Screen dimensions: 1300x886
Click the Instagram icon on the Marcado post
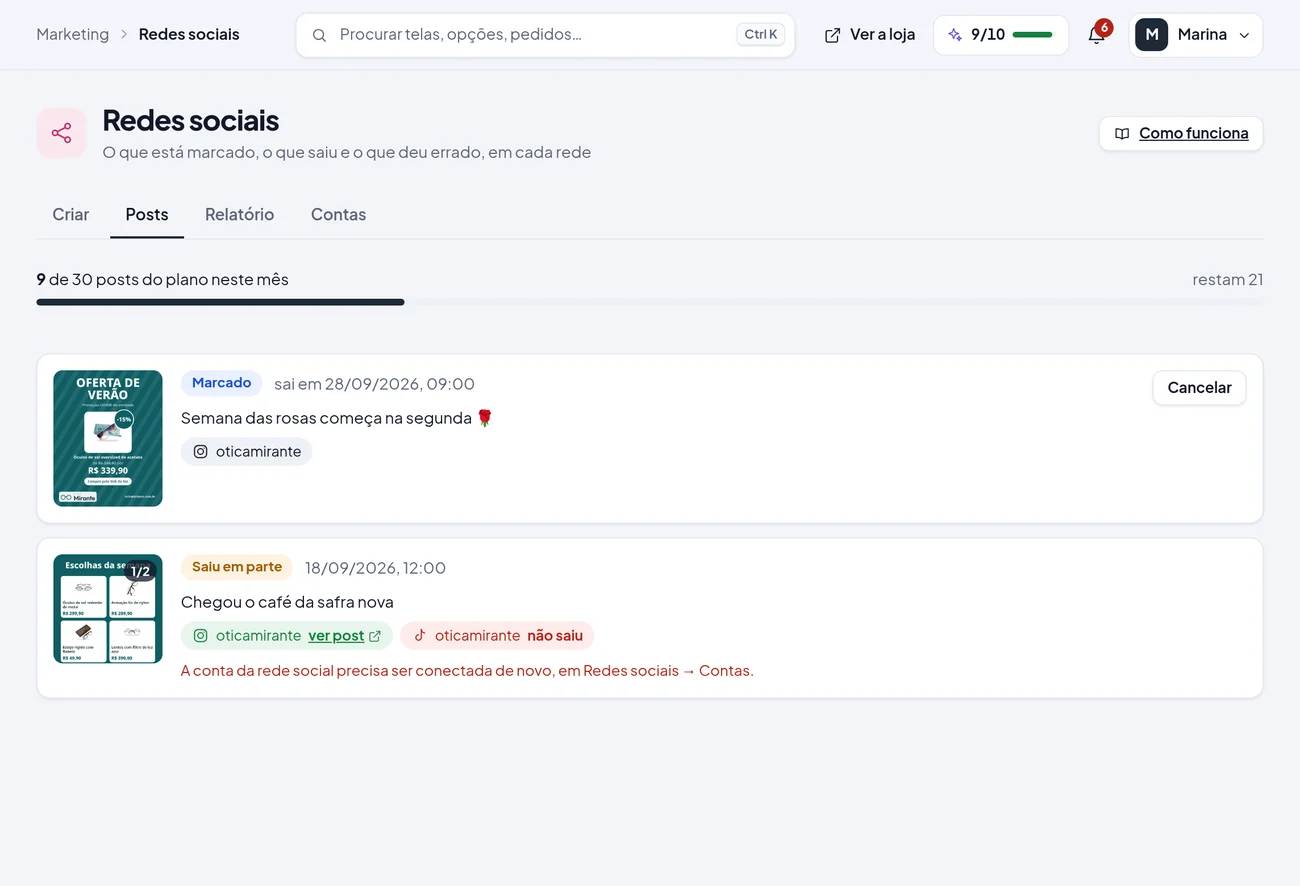(200, 452)
